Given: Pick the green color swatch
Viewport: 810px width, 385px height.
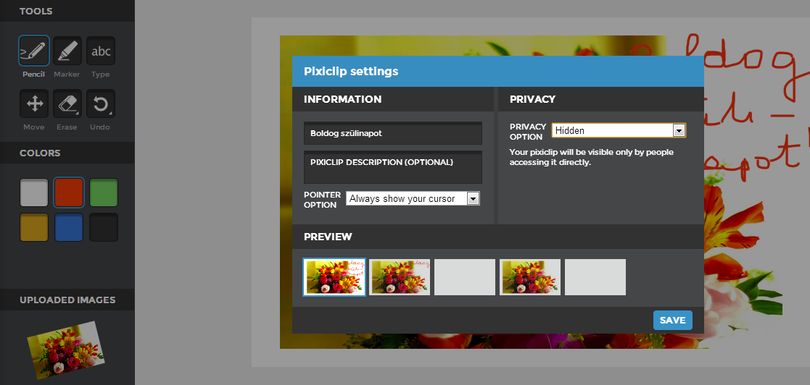Looking at the screenshot, I should (x=104, y=193).
